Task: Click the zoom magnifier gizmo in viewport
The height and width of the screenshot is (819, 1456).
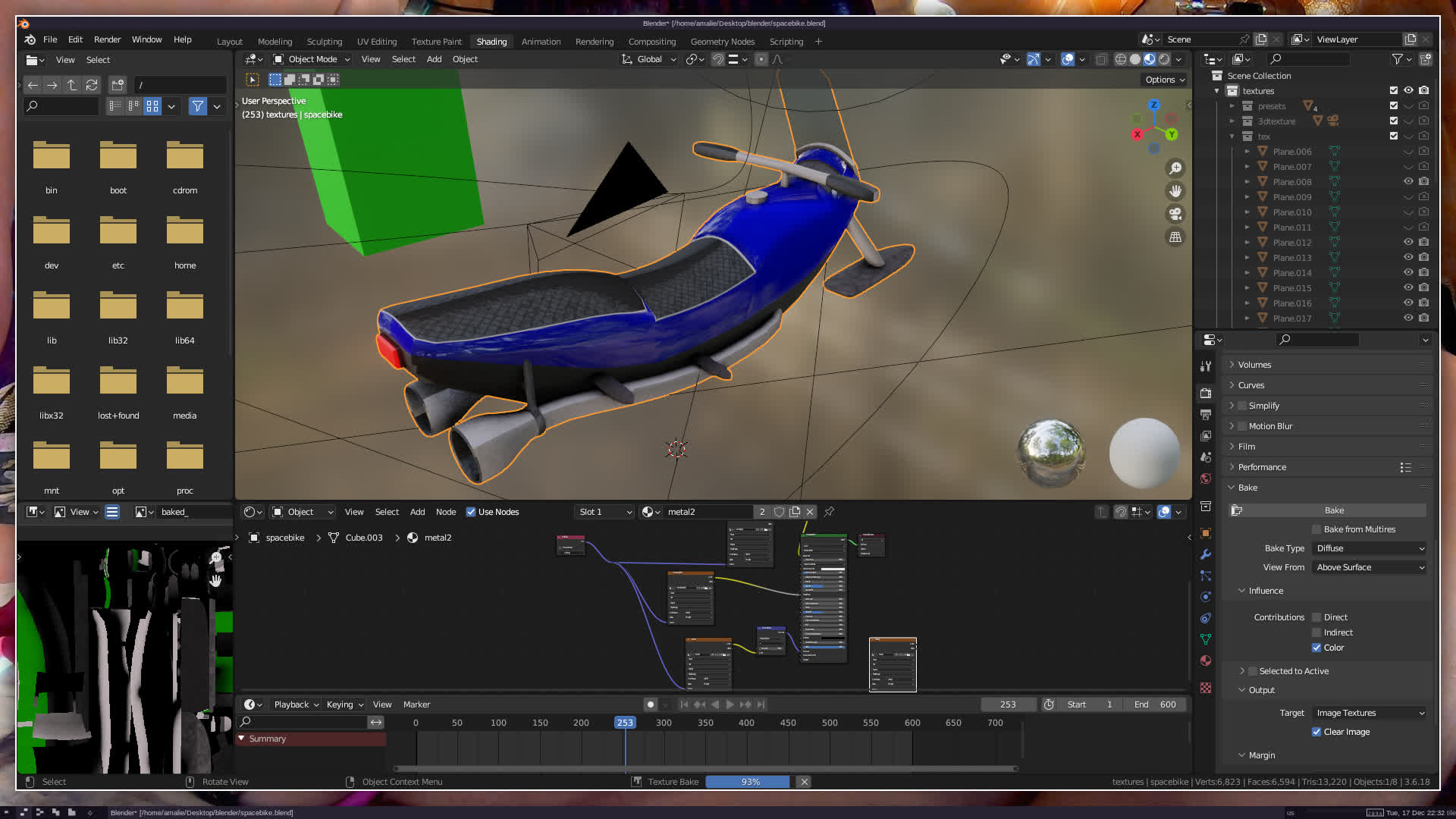Action: coord(1175,168)
